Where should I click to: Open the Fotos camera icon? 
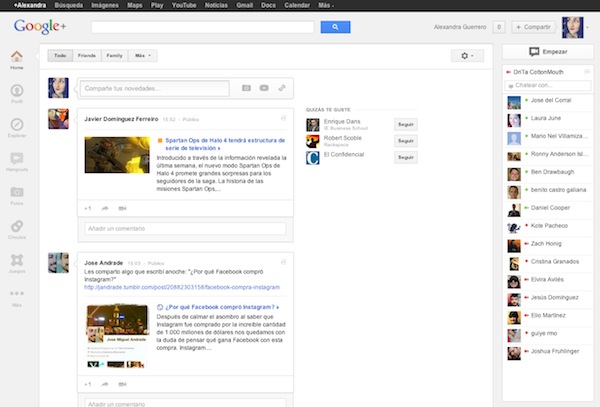[x=17, y=195]
